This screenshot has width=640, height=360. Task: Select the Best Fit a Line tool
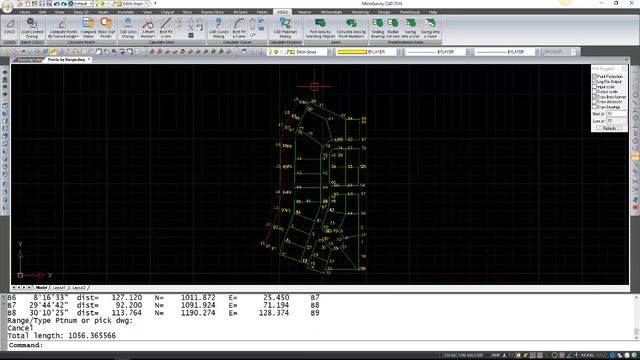click(x=166, y=27)
